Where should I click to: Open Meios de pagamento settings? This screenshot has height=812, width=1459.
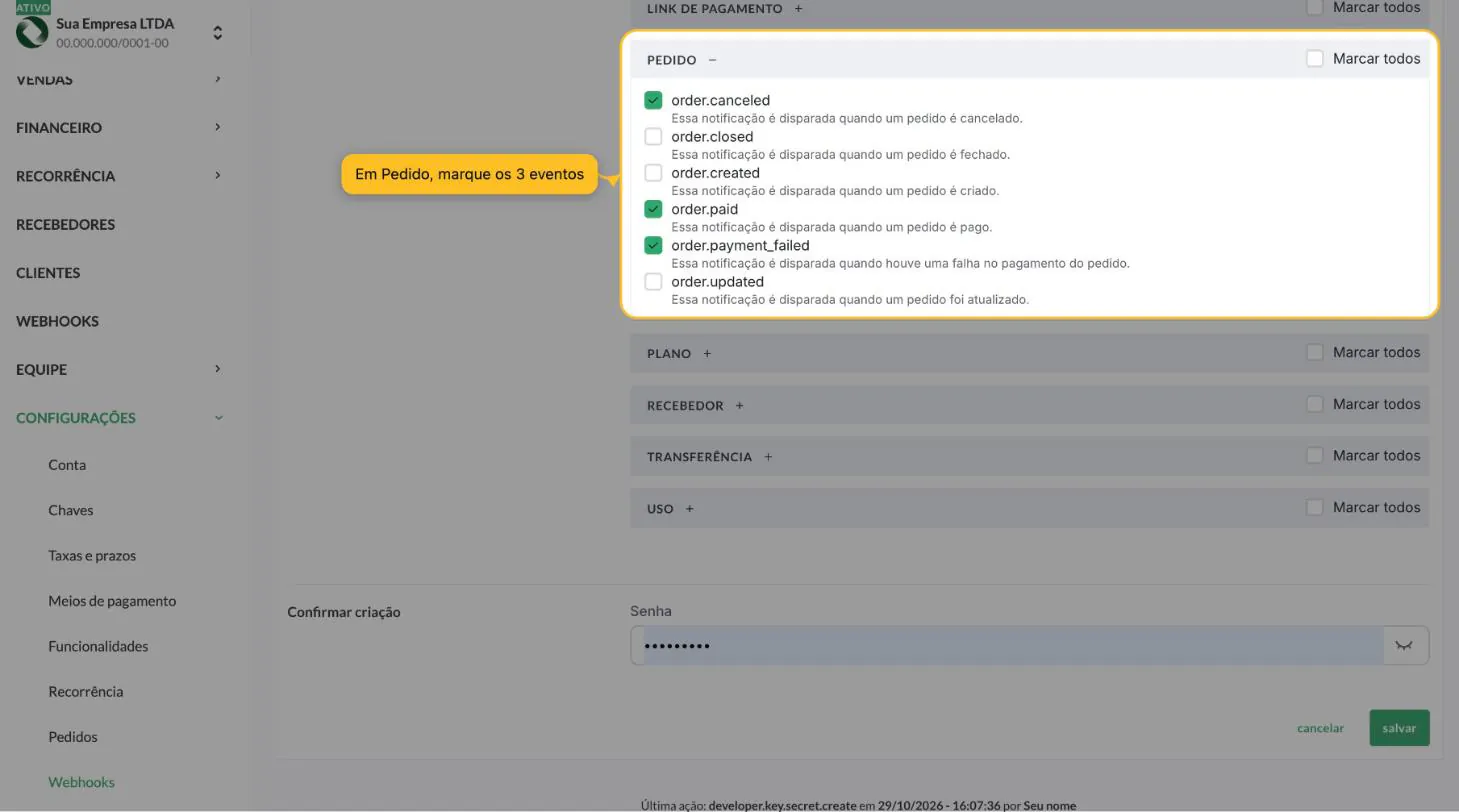click(x=112, y=601)
